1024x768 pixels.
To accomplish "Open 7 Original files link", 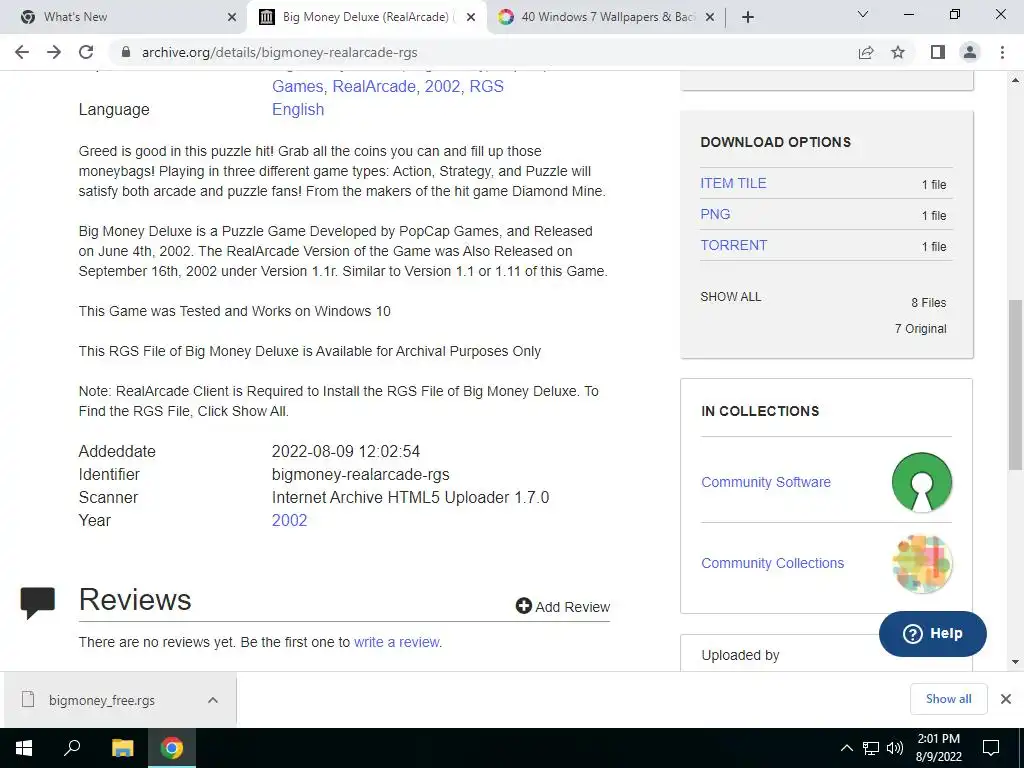I will pos(920,328).
